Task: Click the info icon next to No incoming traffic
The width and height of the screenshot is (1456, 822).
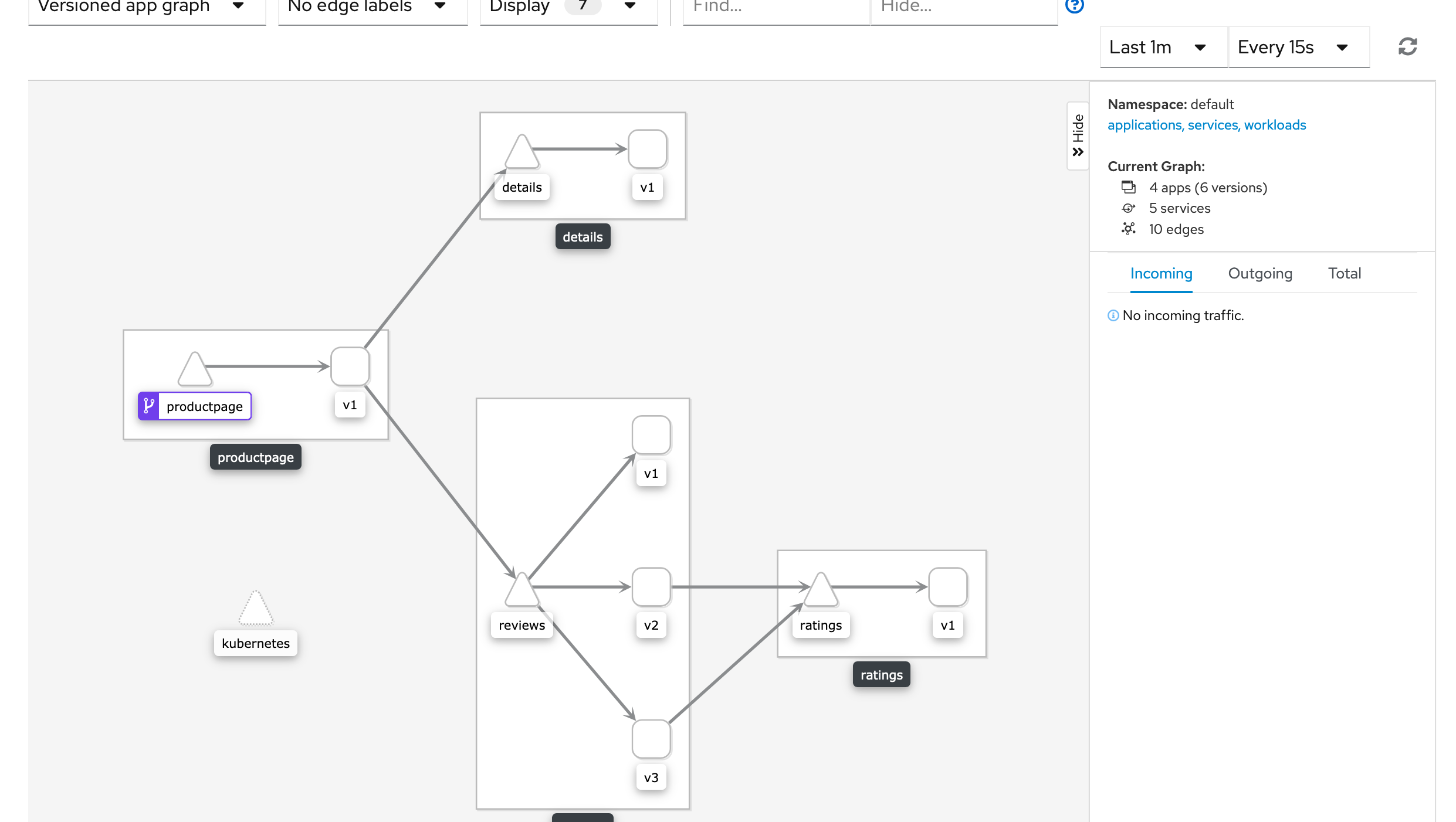Action: [1113, 315]
